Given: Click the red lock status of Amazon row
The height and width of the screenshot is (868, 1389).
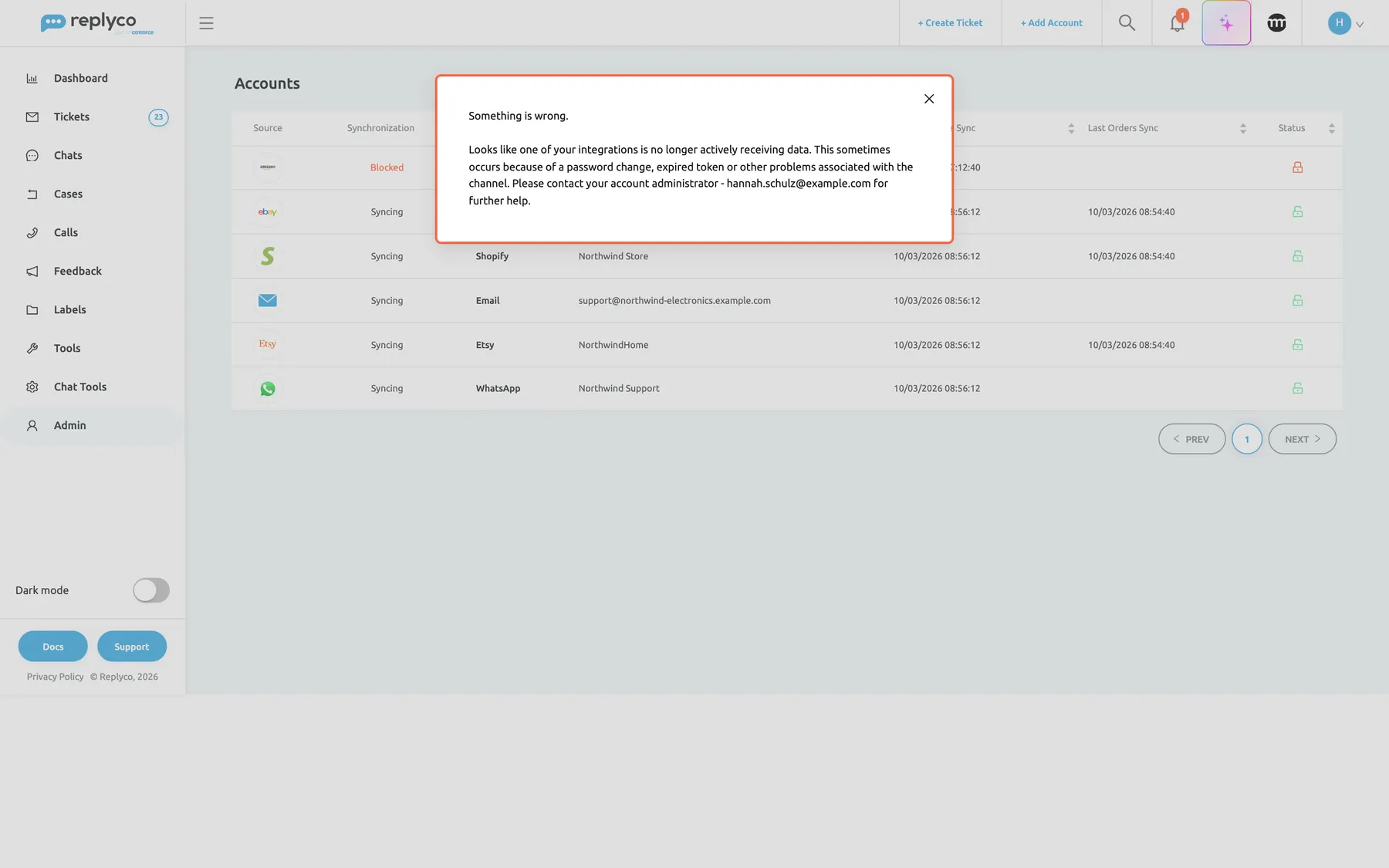Looking at the screenshot, I should point(1298,167).
